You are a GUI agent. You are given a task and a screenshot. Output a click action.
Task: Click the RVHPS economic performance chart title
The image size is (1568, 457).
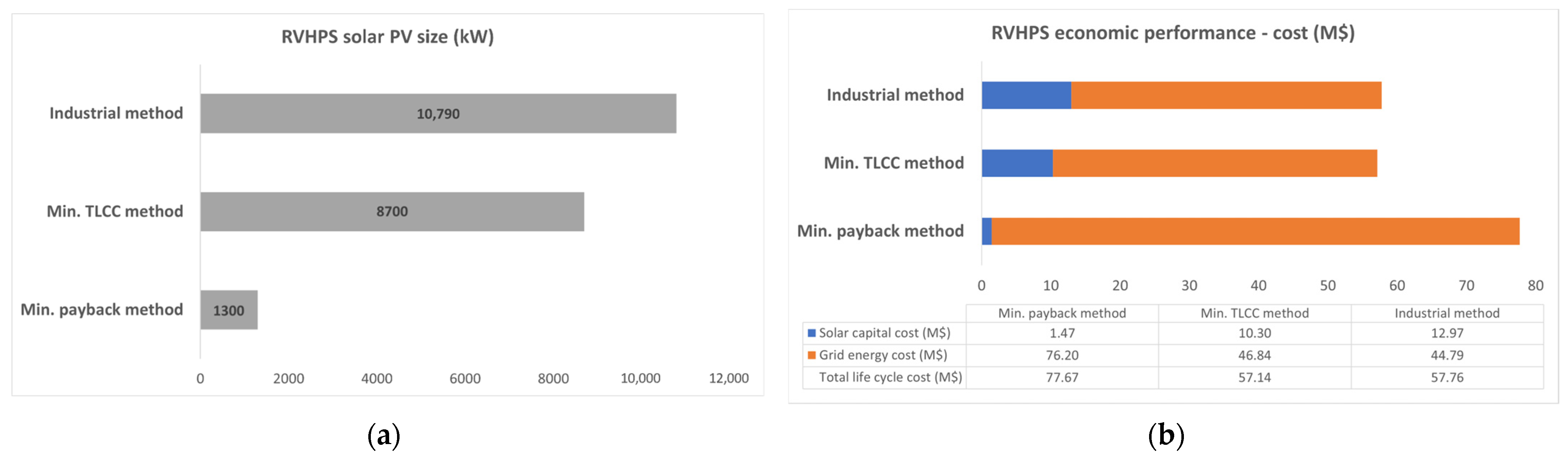(x=1172, y=33)
